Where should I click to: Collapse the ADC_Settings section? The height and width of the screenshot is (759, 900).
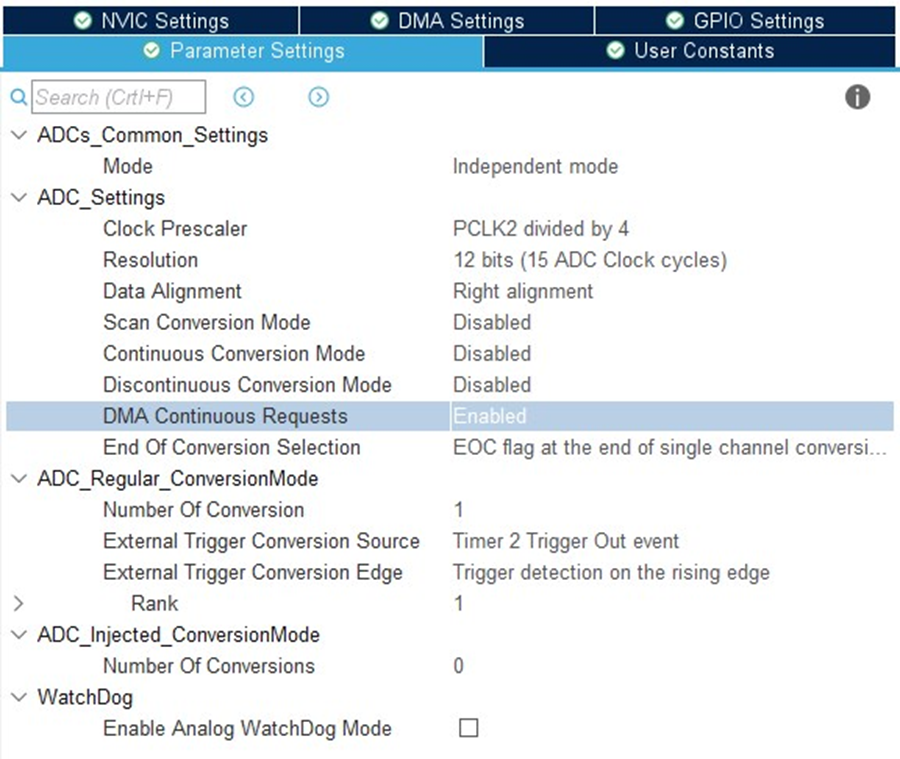19,198
